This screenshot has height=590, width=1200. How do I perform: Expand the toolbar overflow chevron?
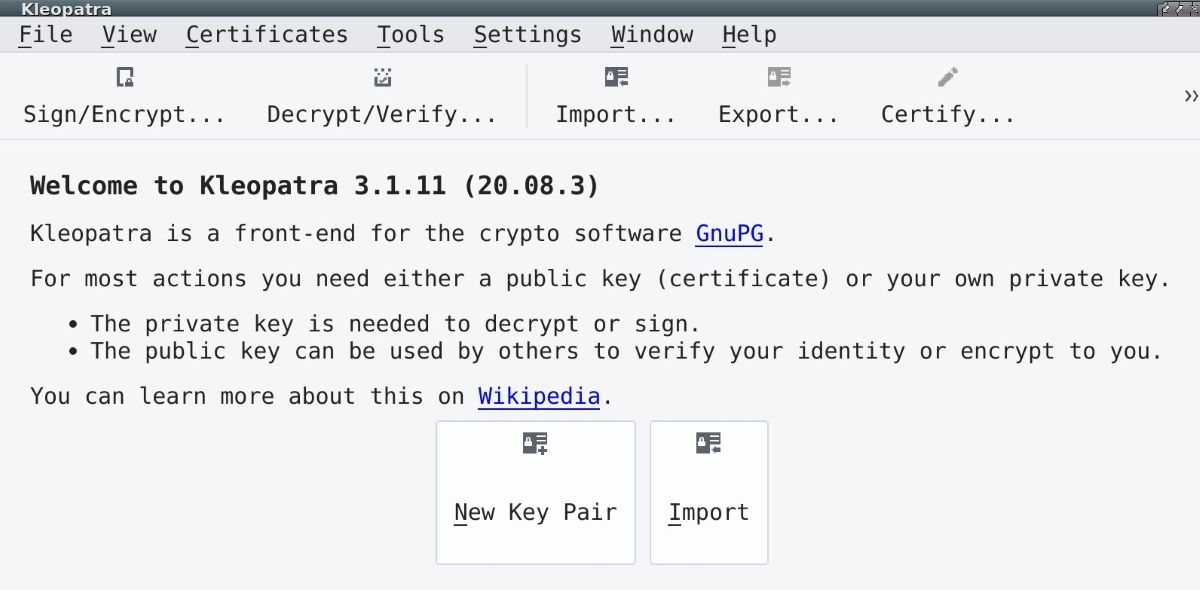(x=1190, y=96)
